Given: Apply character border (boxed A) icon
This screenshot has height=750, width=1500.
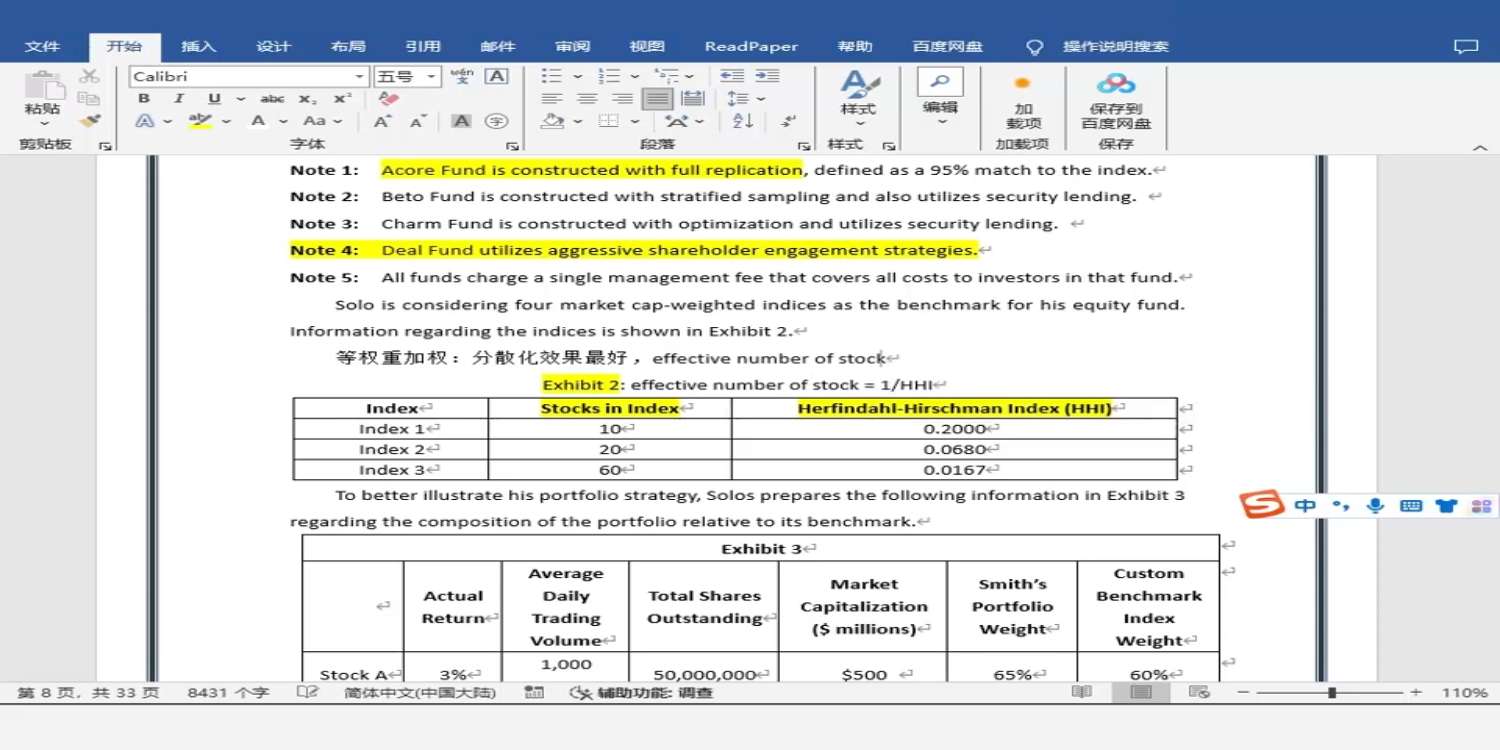Looking at the screenshot, I should coord(496,77).
